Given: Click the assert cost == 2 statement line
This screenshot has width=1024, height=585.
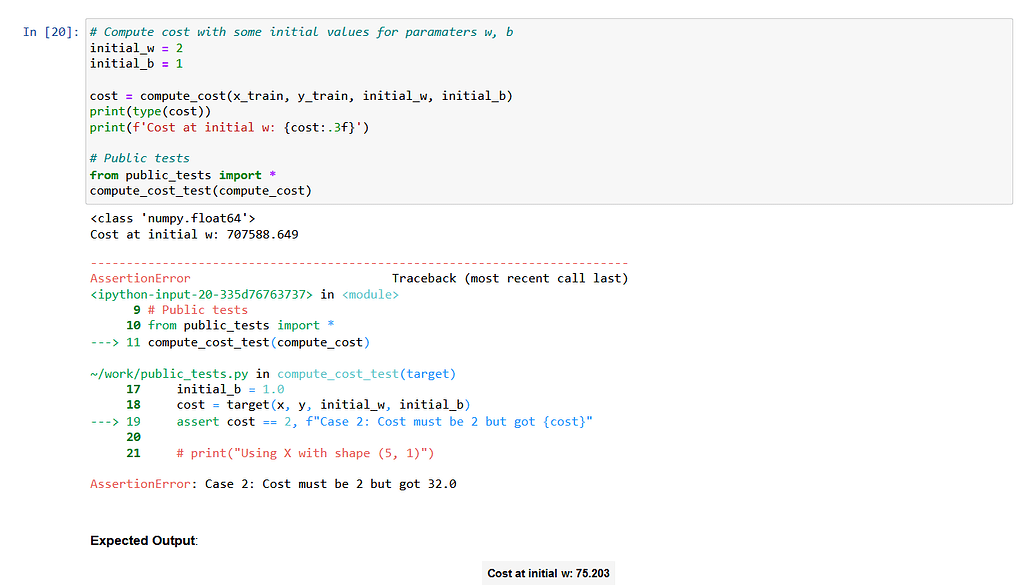Looking at the screenshot, I should (x=380, y=421).
